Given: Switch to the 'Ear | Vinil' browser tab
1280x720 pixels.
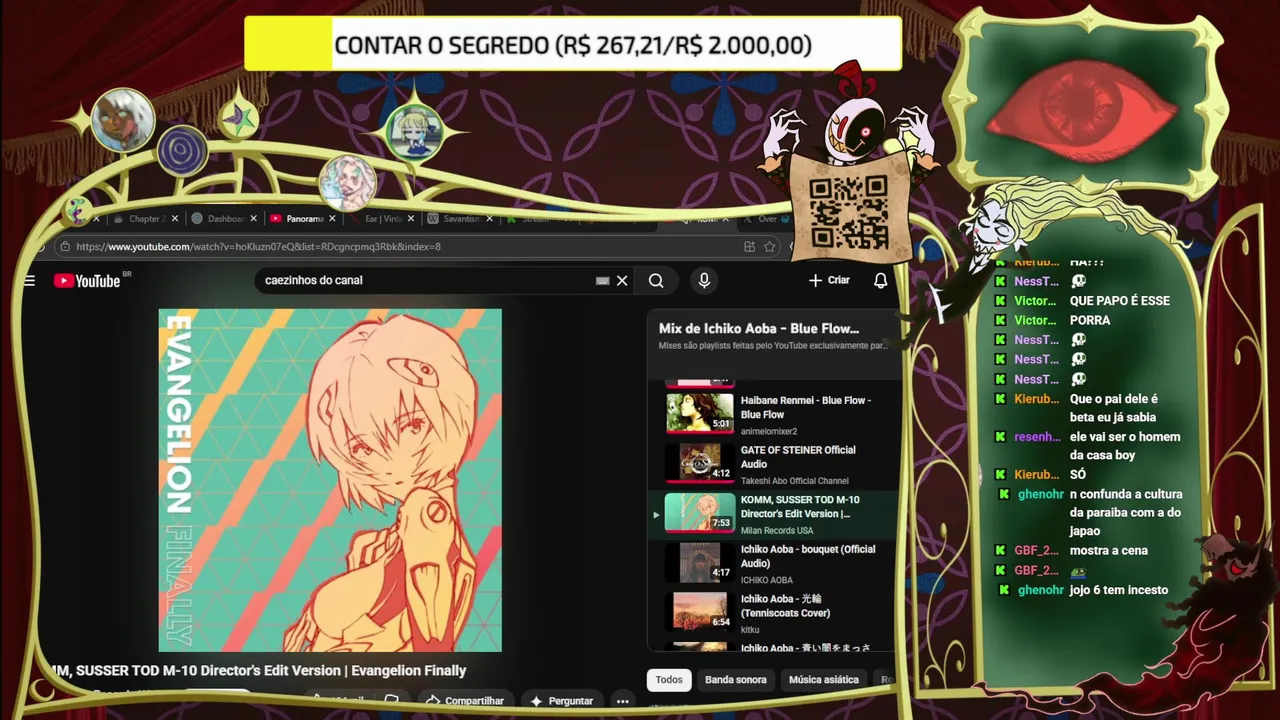Looking at the screenshot, I should pos(382,218).
